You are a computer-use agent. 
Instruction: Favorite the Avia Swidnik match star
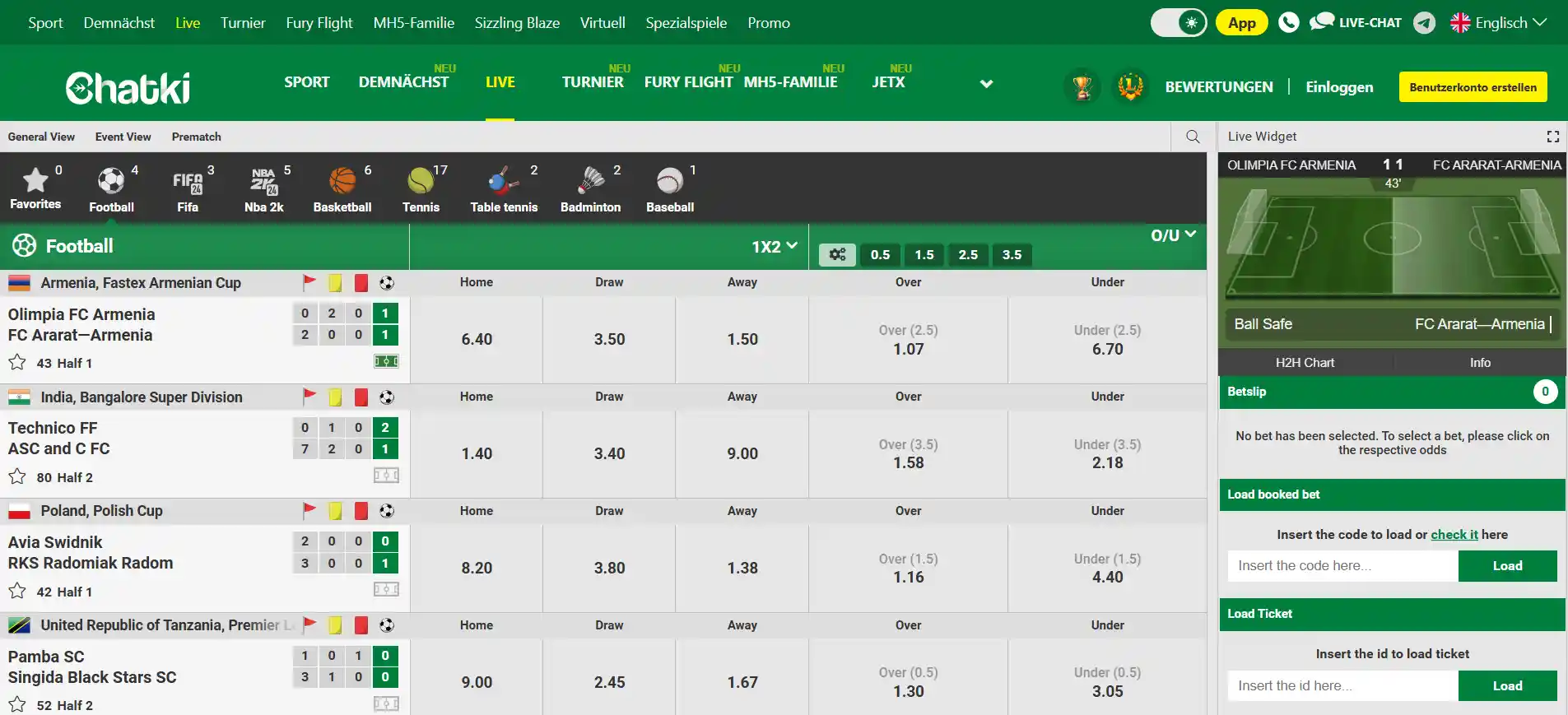17,591
